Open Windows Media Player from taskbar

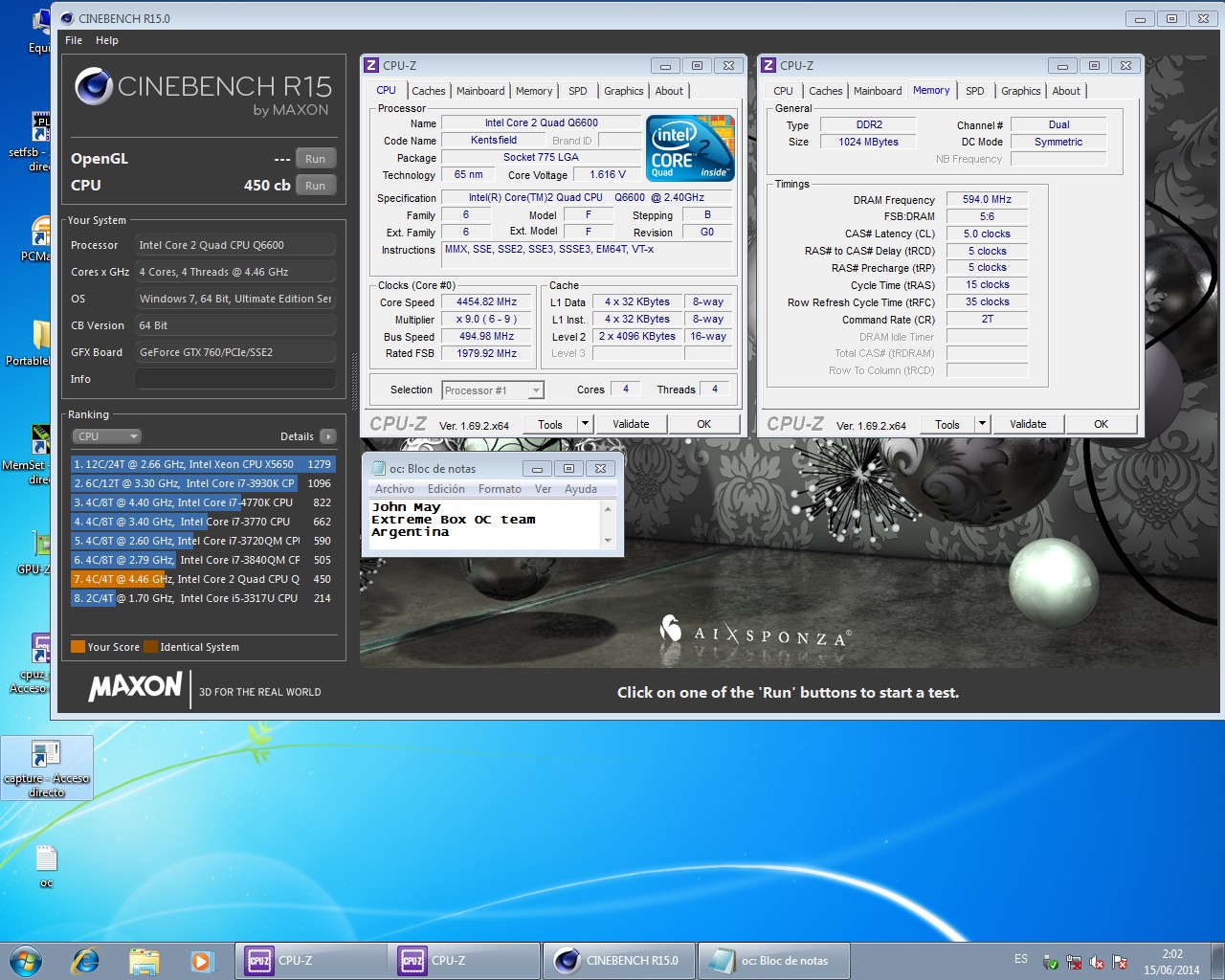click(x=201, y=960)
